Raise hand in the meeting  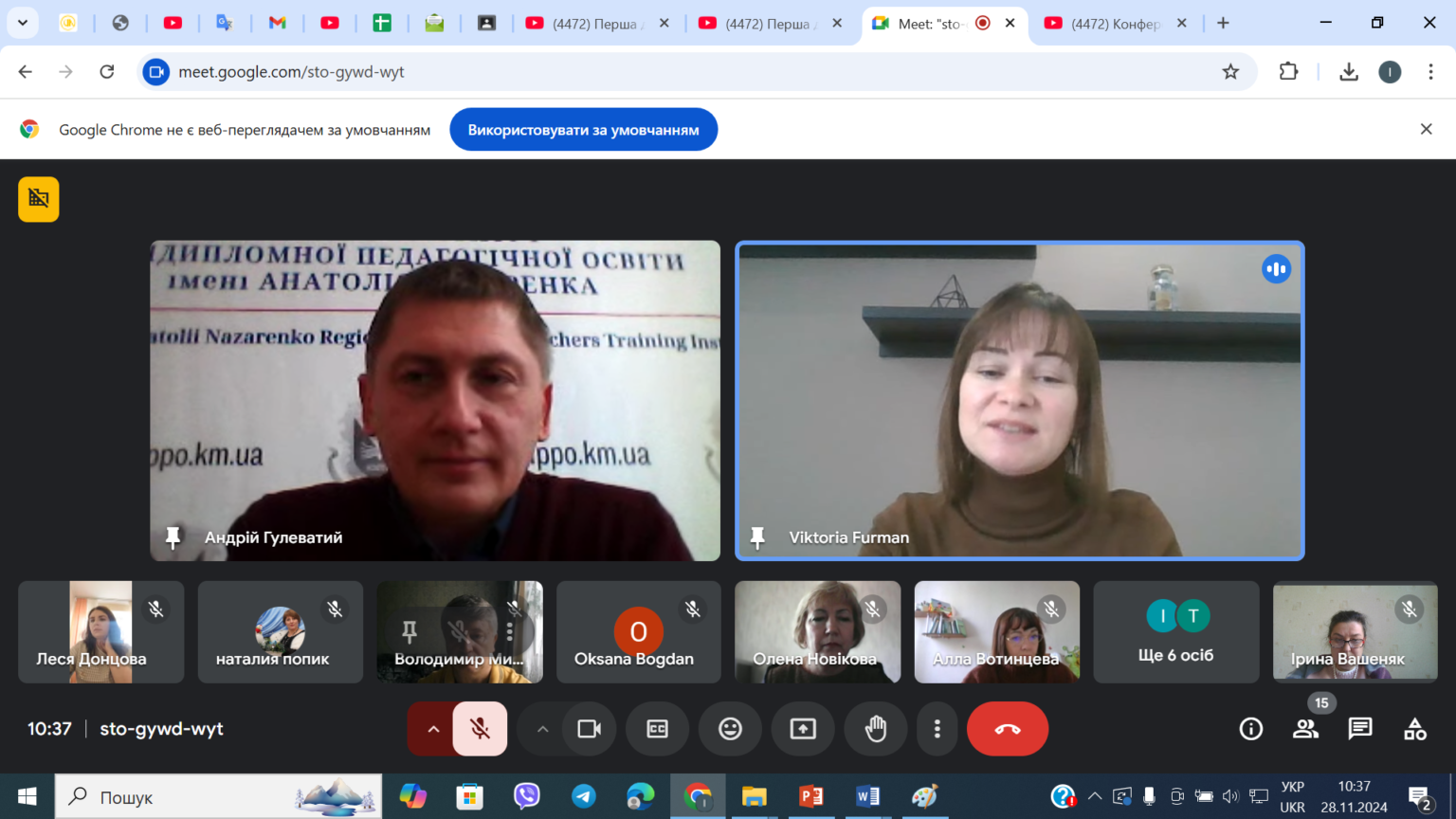[876, 729]
